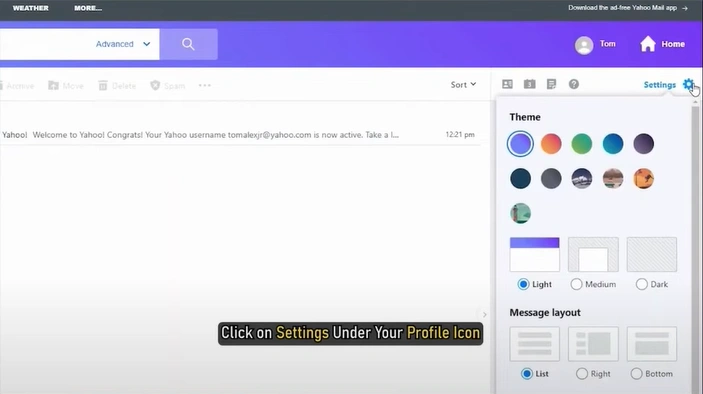Click the small pane collapse chevron arrow
Viewport: 703px width, 394px height.
485,315
